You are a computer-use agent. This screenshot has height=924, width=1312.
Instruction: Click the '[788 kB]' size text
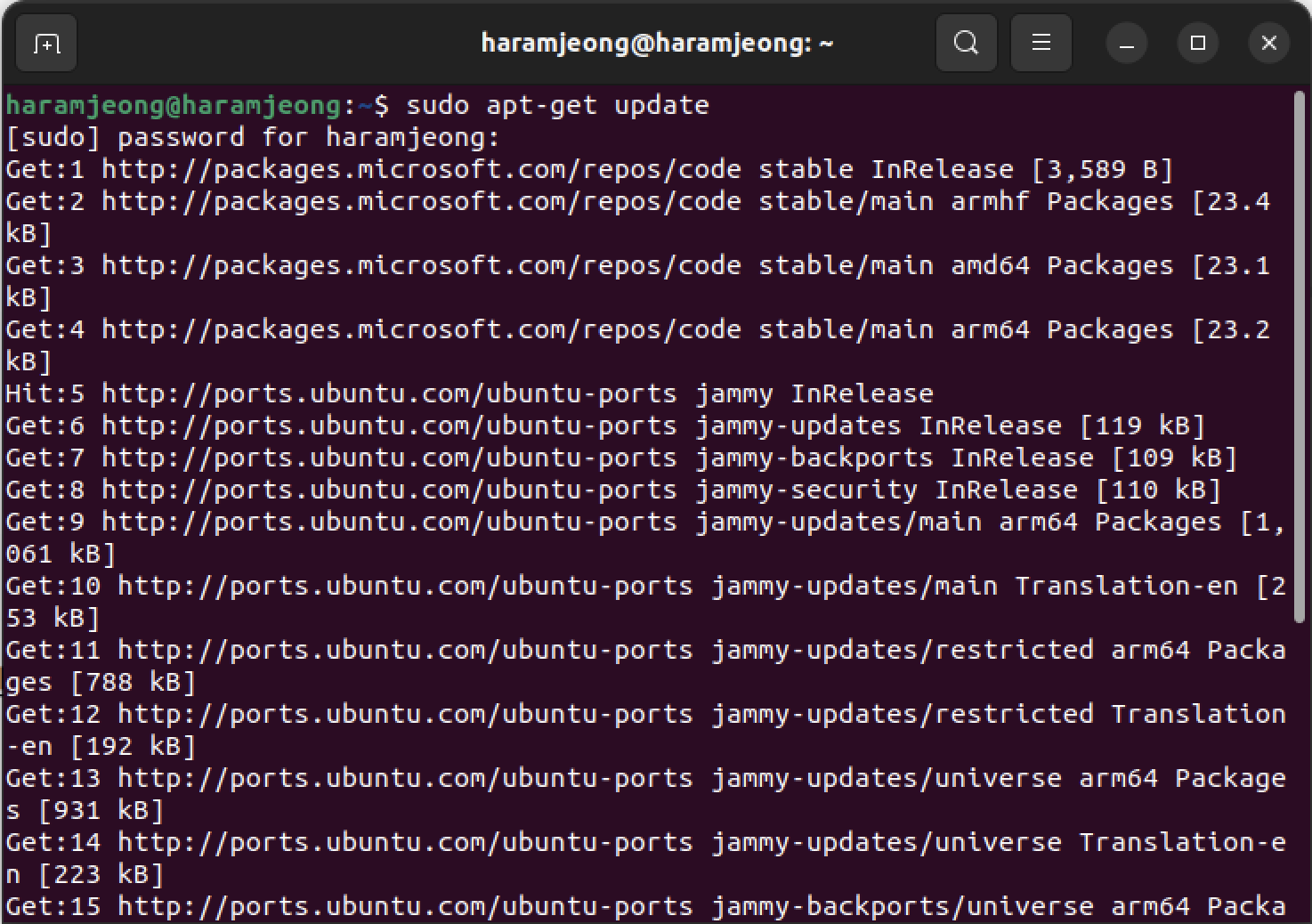[133, 682]
